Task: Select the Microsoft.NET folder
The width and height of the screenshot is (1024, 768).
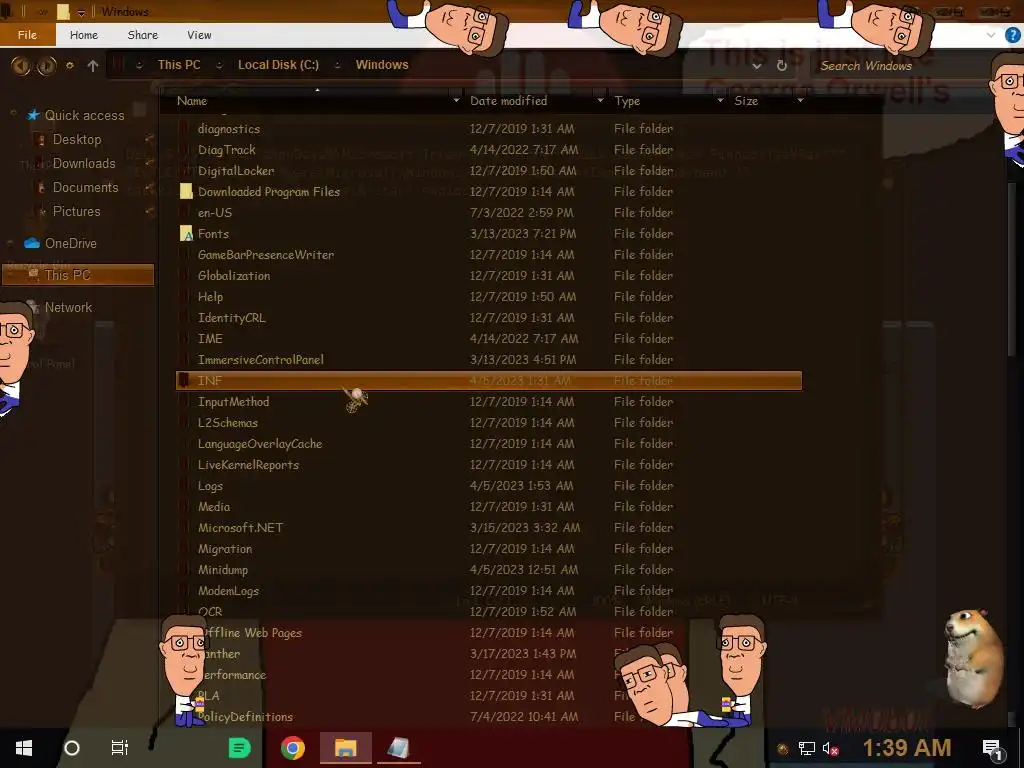Action: [240, 528]
